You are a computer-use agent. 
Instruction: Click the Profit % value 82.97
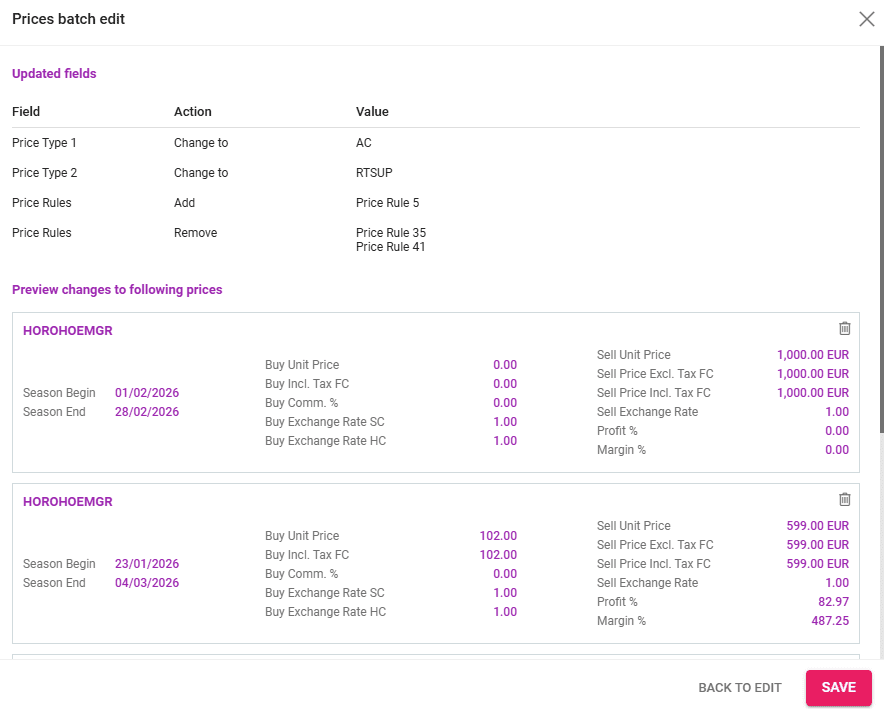point(836,601)
